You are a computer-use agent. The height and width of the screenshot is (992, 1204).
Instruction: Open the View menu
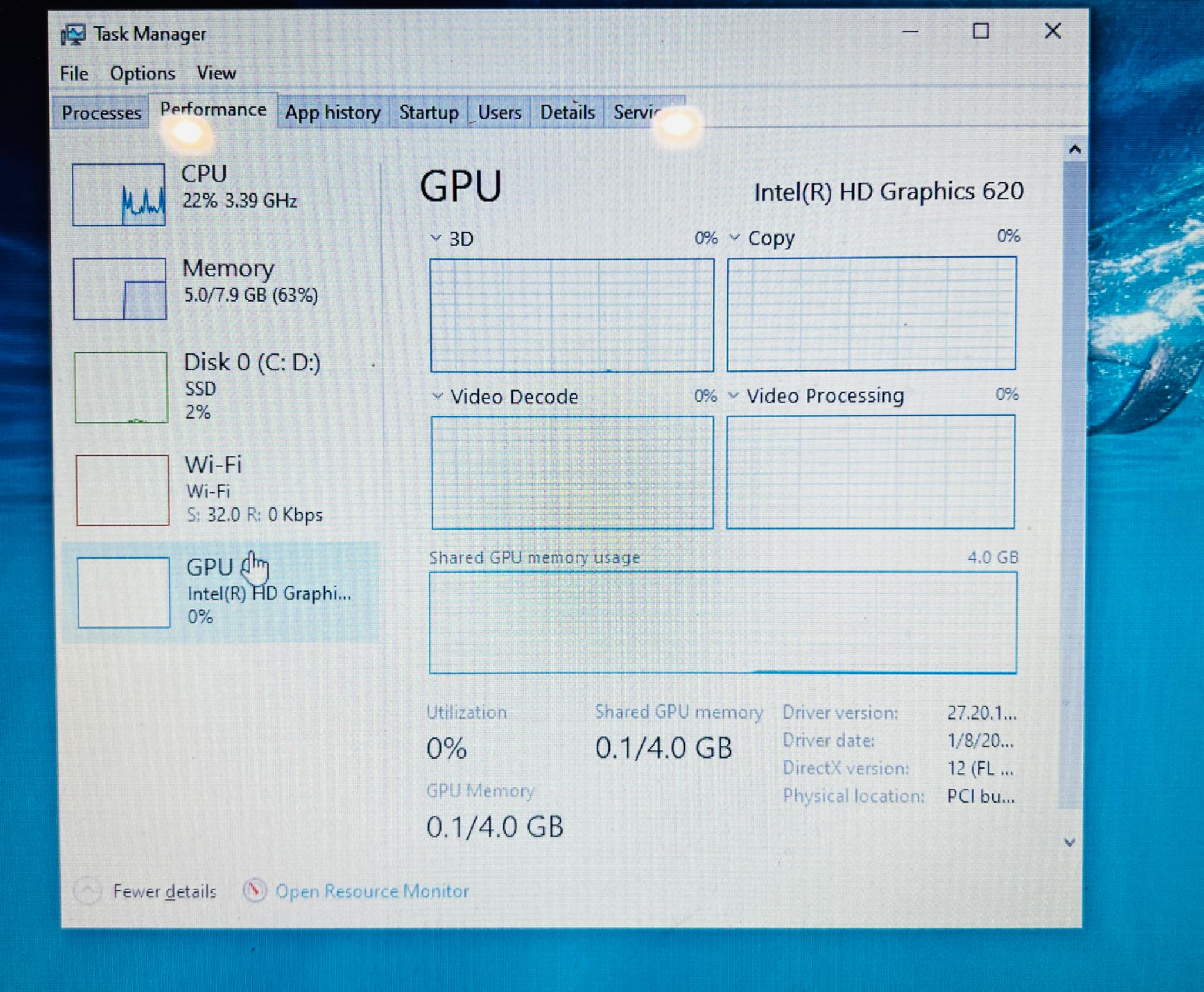[x=217, y=72]
